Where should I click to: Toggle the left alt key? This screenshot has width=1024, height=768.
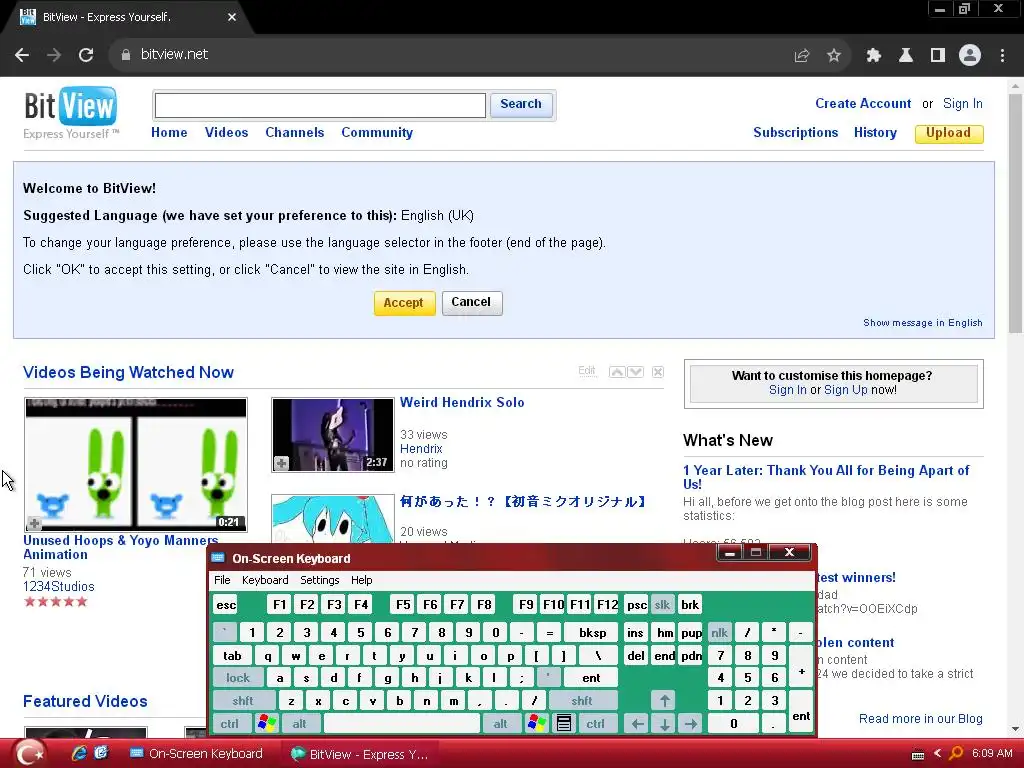pos(299,724)
